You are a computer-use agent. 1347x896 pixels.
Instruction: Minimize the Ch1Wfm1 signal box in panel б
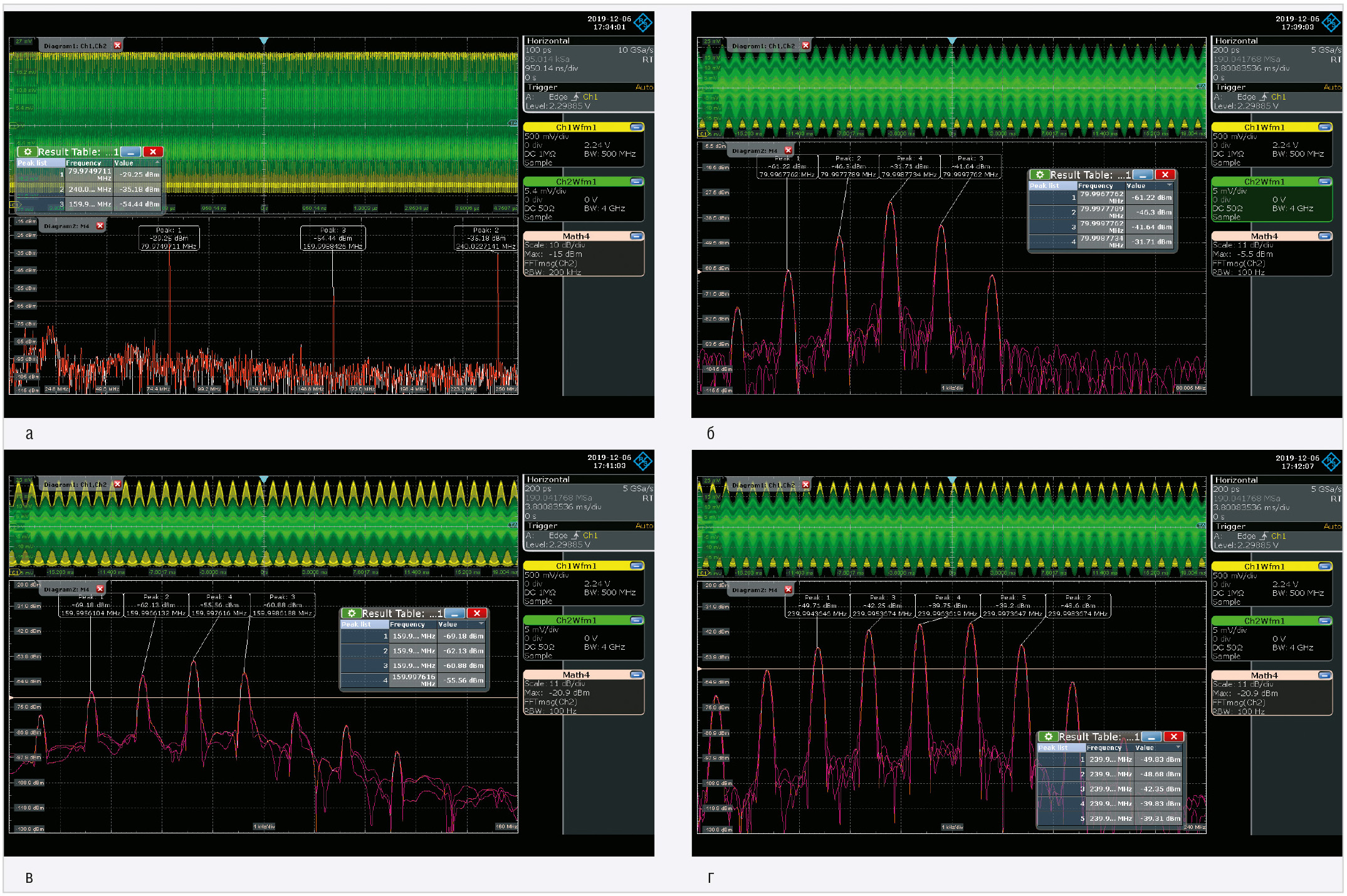tap(1324, 127)
